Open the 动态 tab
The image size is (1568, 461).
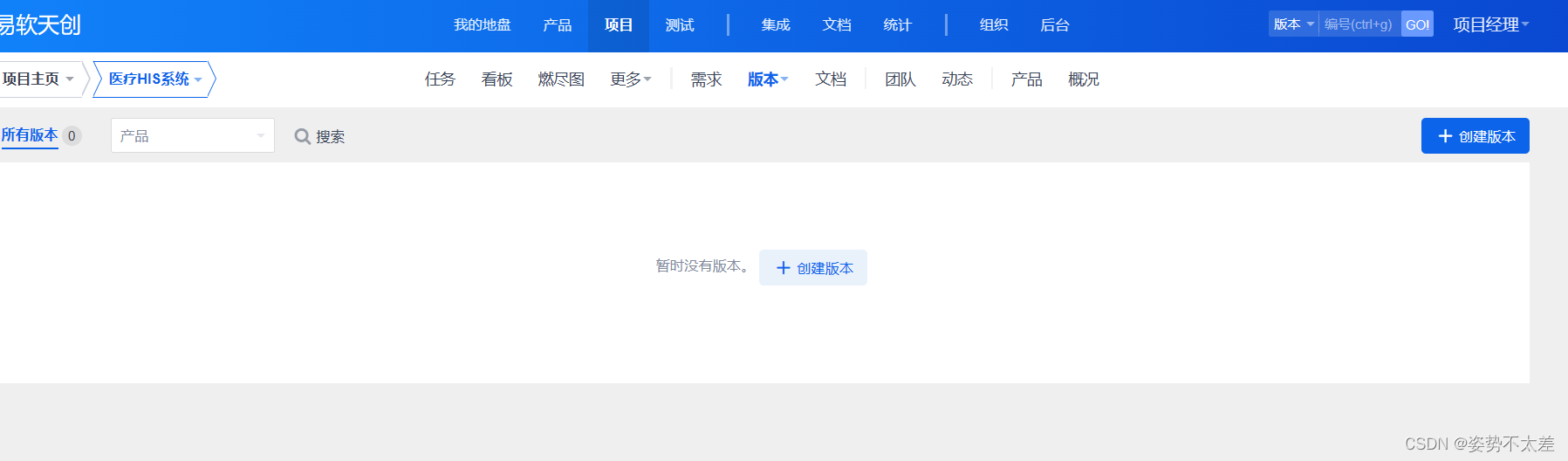tap(957, 79)
